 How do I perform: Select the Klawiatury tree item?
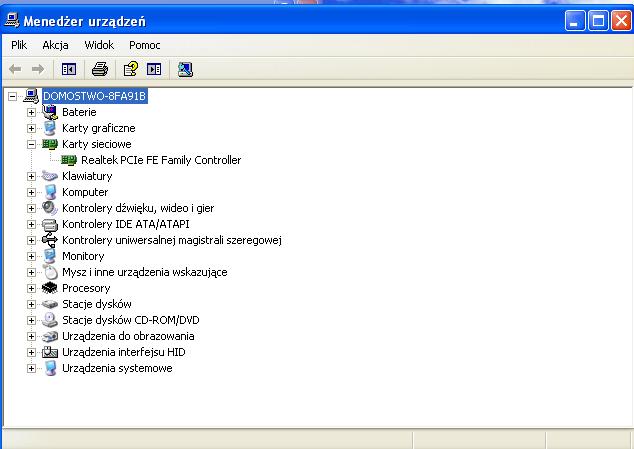(x=87, y=176)
